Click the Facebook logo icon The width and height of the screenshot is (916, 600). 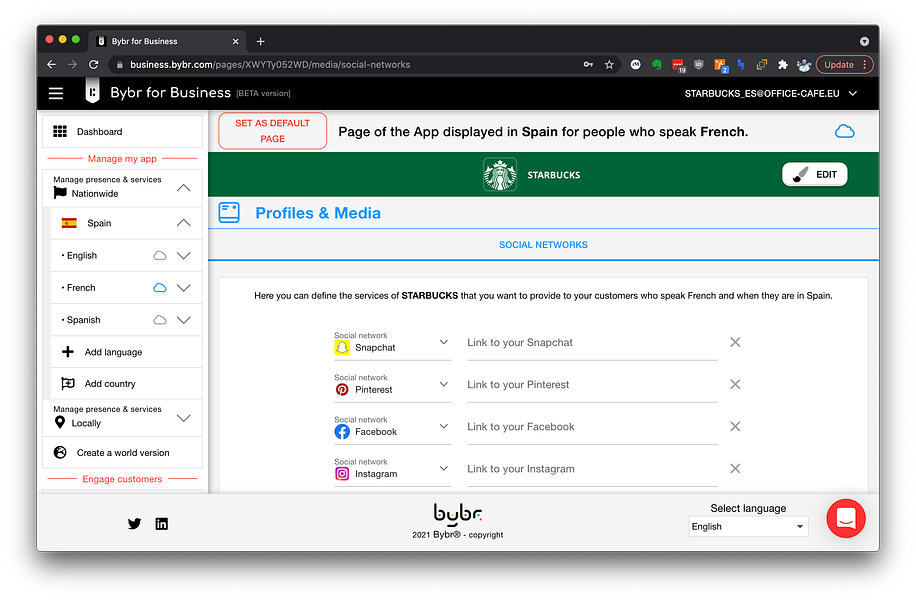click(x=342, y=432)
